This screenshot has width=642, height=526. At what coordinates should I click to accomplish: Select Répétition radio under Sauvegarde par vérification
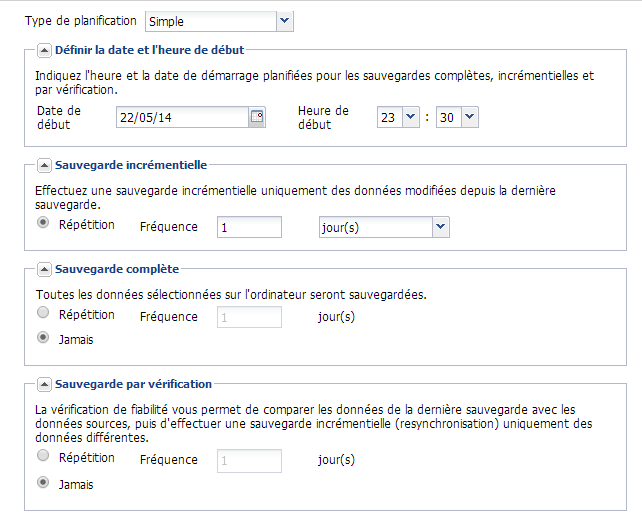(43, 456)
